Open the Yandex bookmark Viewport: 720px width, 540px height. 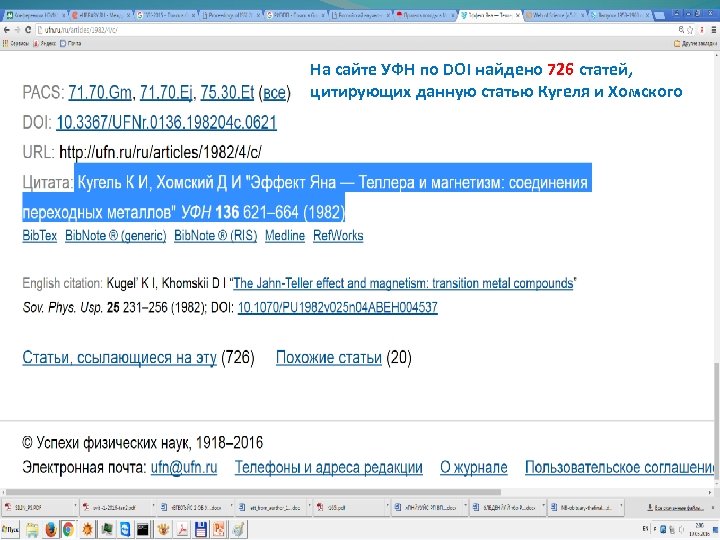click(45, 43)
